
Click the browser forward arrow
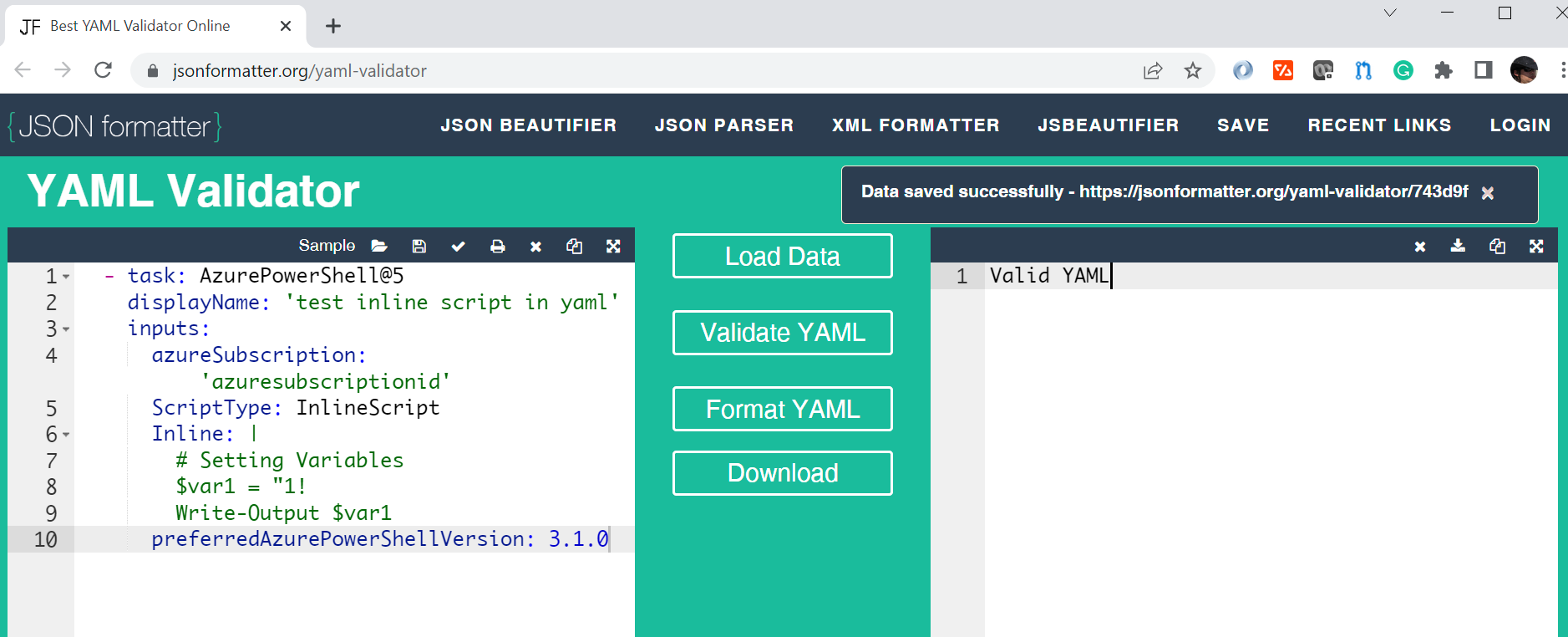click(63, 69)
